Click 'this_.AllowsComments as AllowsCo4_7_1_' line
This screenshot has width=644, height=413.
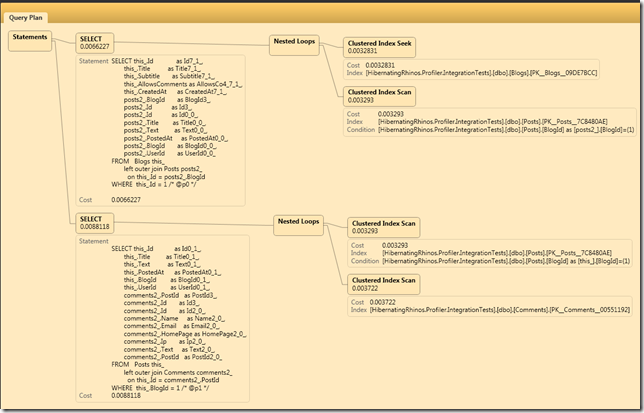pos(183,84)
